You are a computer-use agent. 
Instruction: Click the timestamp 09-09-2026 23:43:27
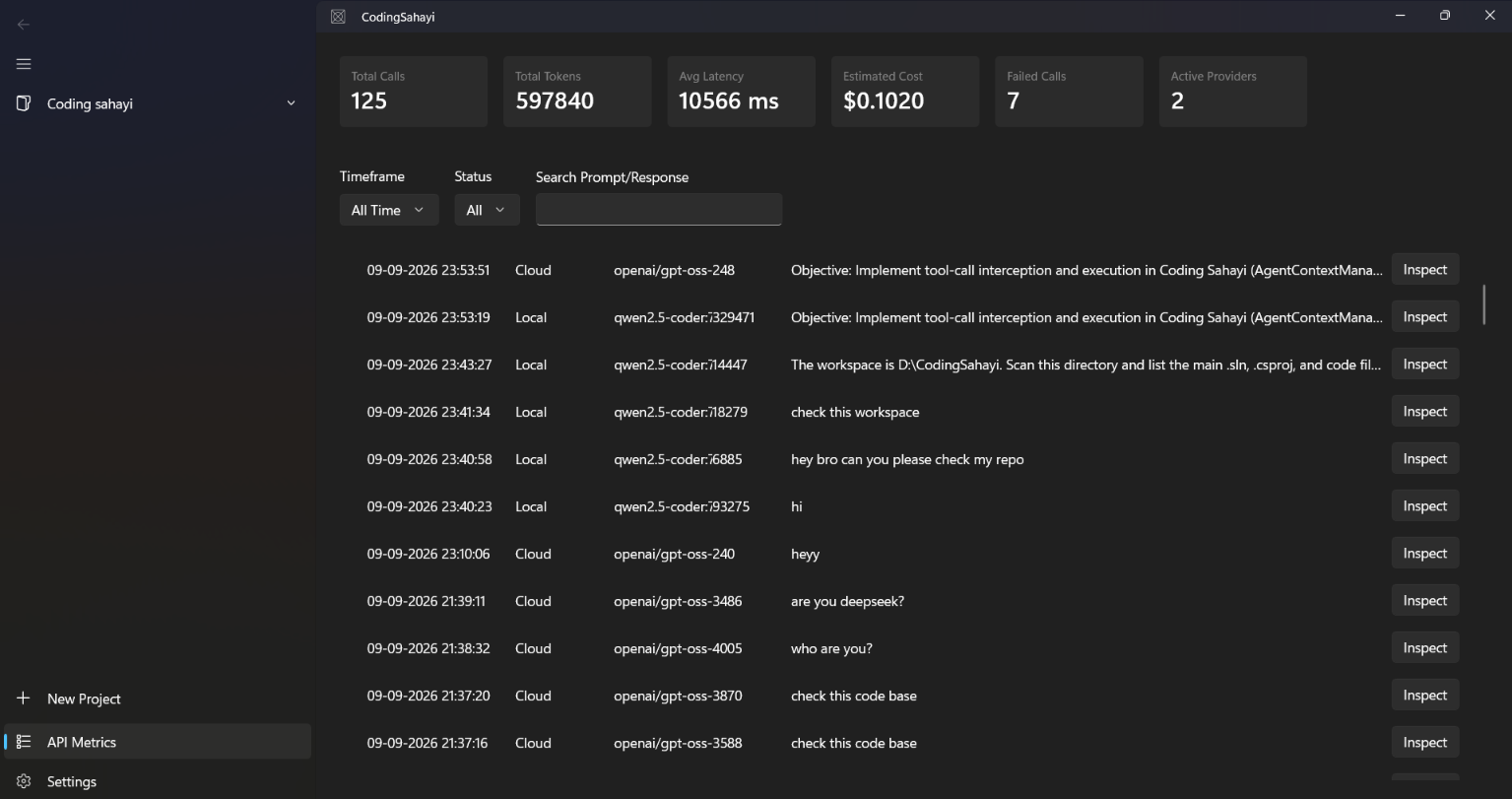pos(429,365)
